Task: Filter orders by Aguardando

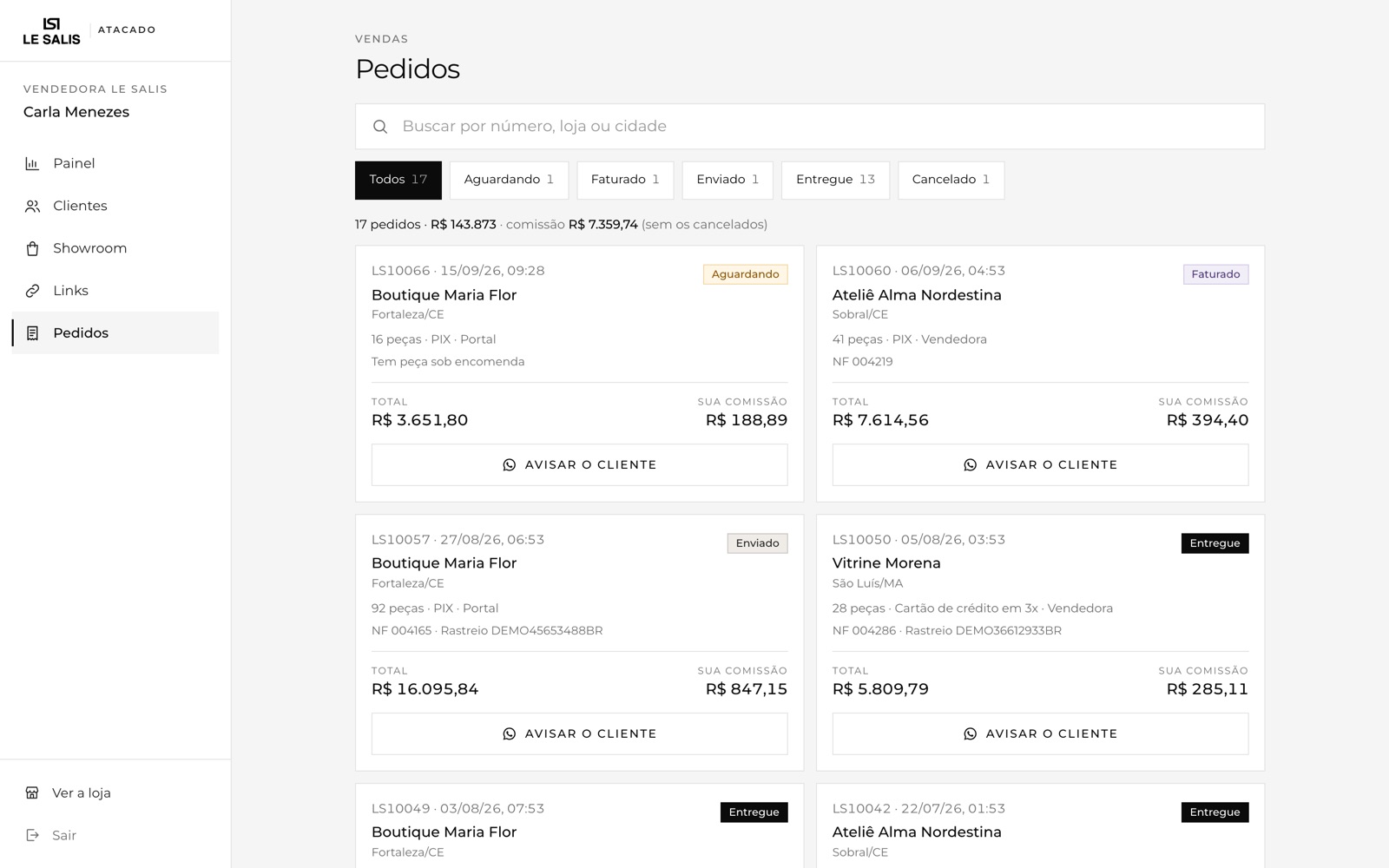Action: (x=509, y=180)
